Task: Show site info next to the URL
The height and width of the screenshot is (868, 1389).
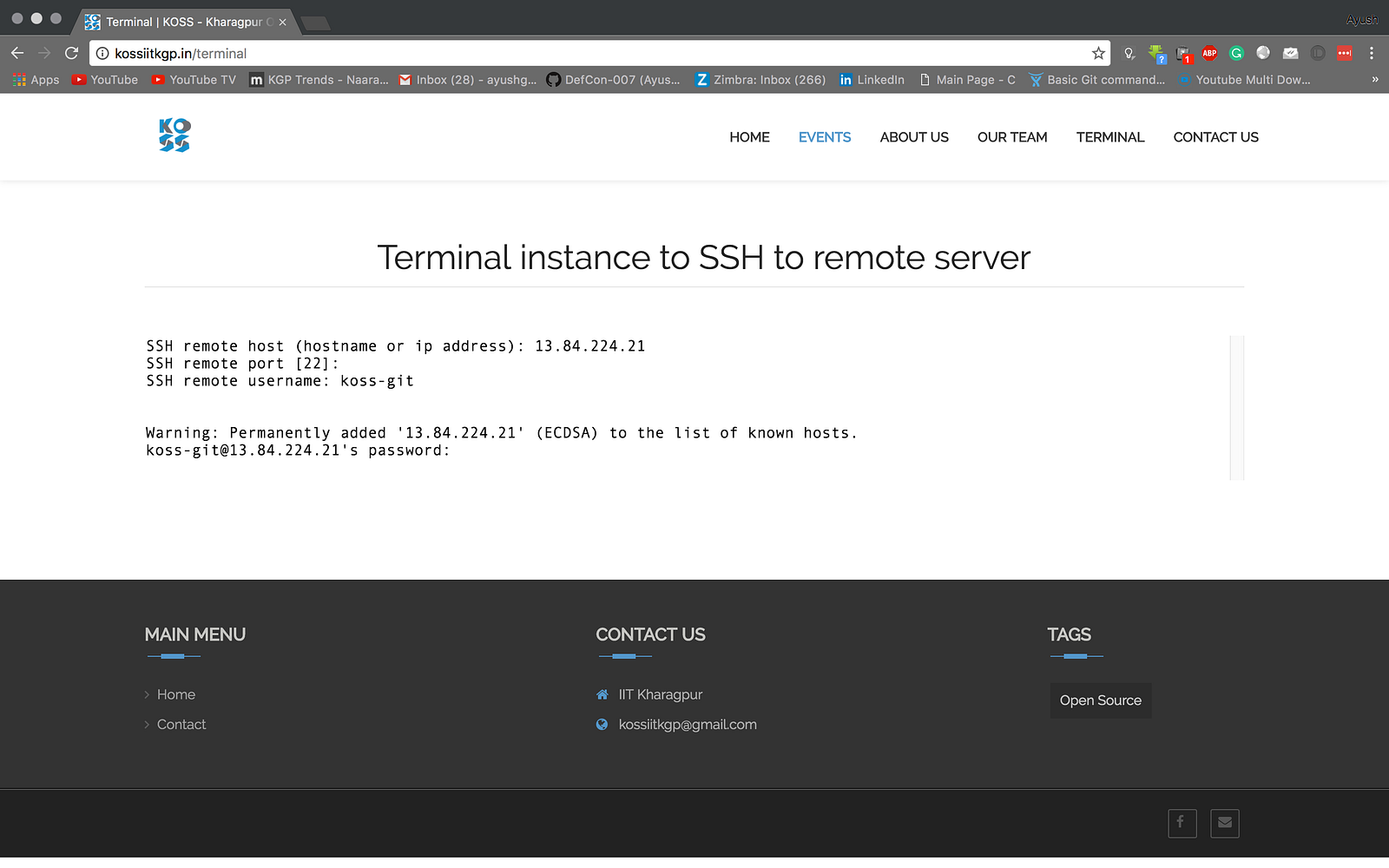Action: click(x=102, y=53)
